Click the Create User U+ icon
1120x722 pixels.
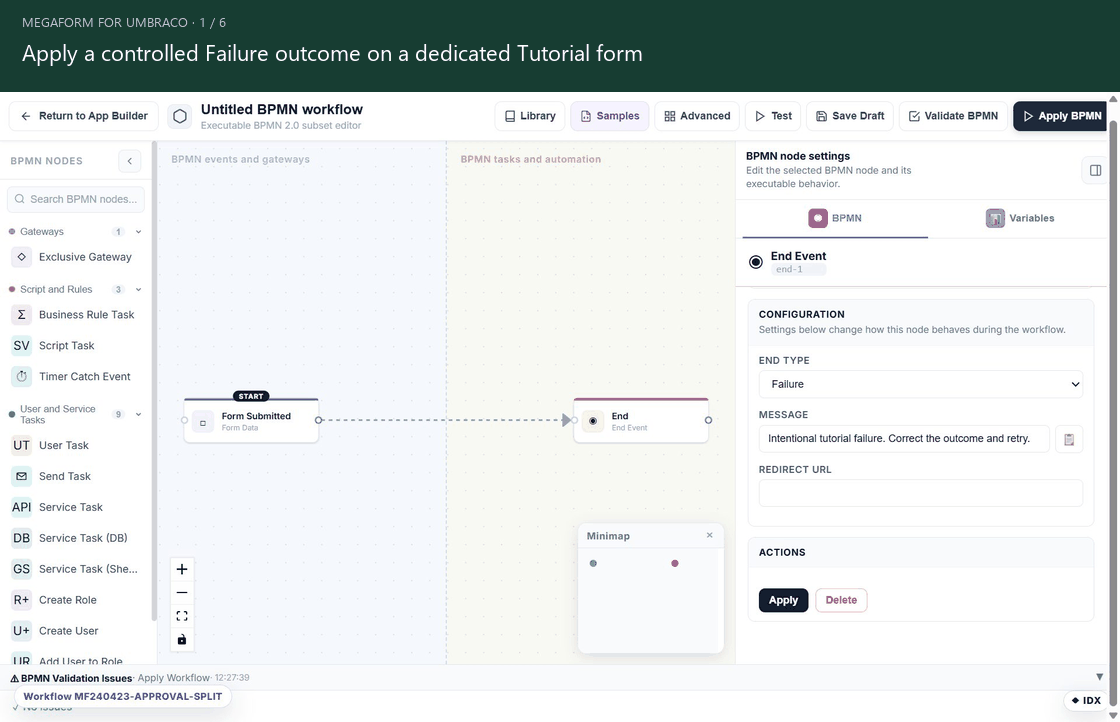point(21,631)
